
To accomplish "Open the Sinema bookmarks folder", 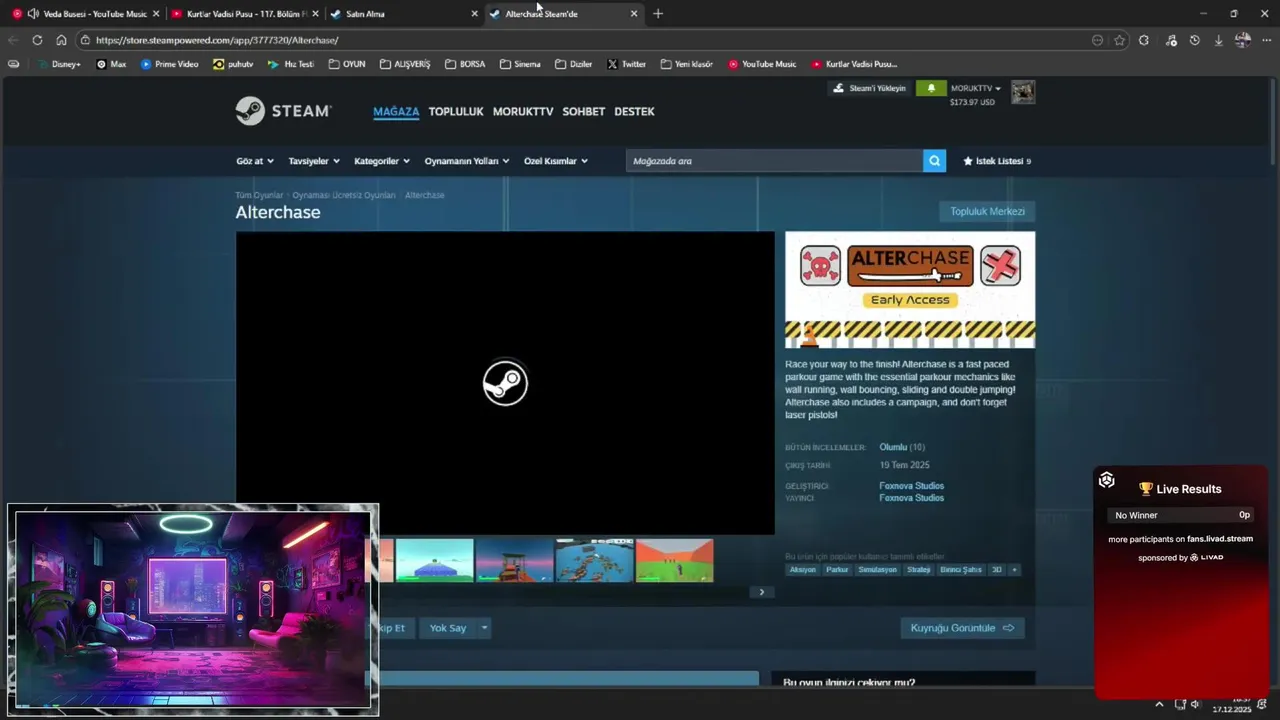I will (x=519, y=64).
